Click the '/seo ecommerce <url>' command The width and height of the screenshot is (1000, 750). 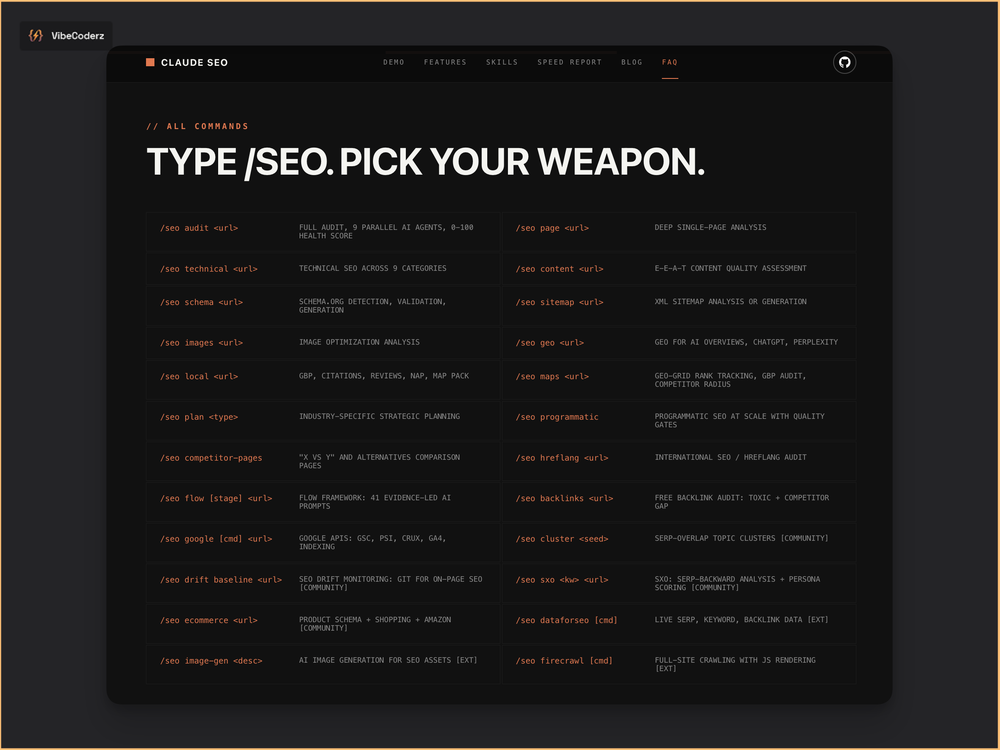pyautogui.click(x=209, y=621)
